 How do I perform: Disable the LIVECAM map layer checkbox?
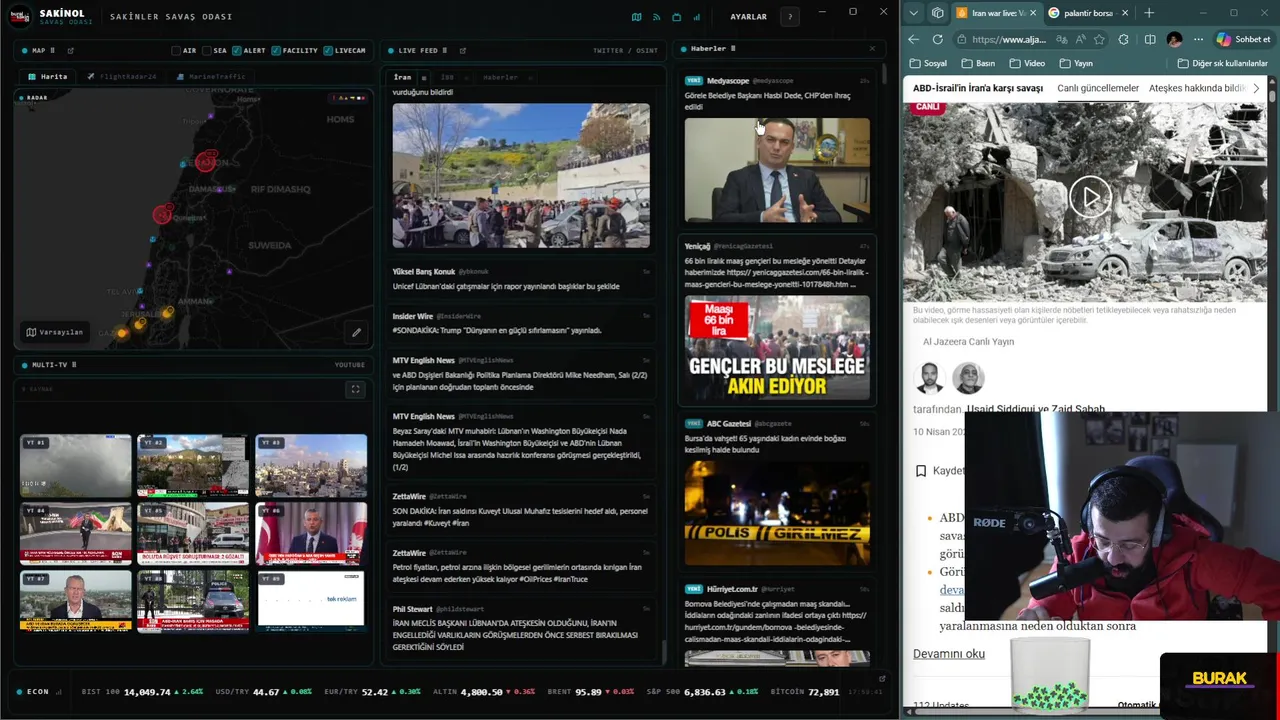click(x=328, y=50)
